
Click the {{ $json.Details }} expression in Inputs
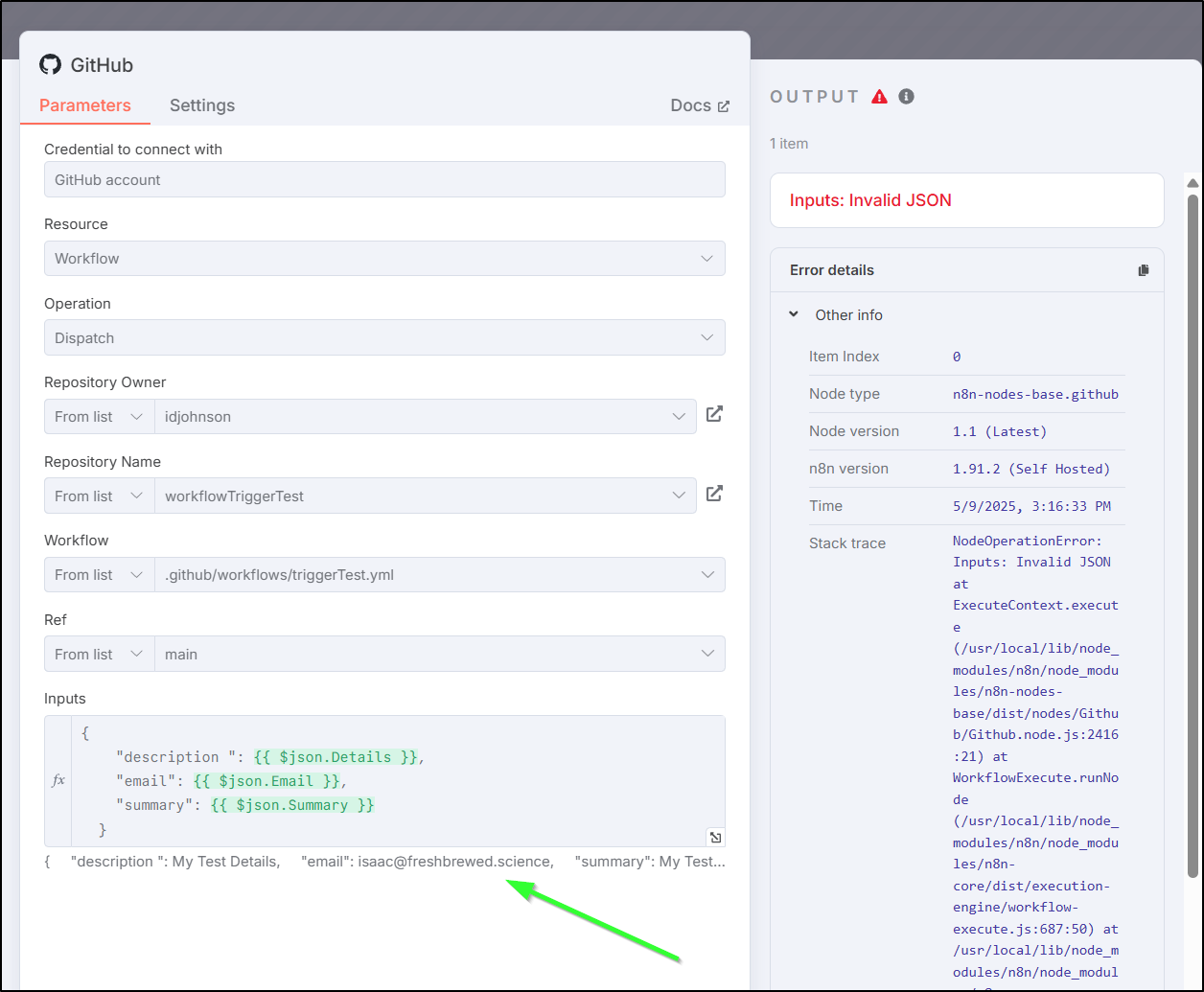click(x=336, y=757)
